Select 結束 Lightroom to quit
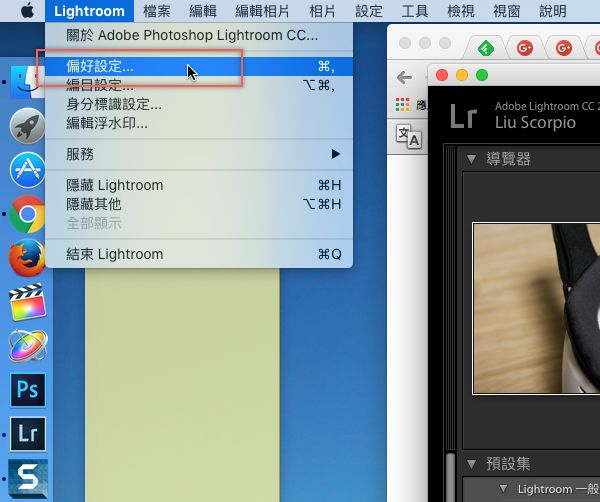Image resolution: width=600 pixels, height=502 pixels. [x=199, y=254]
